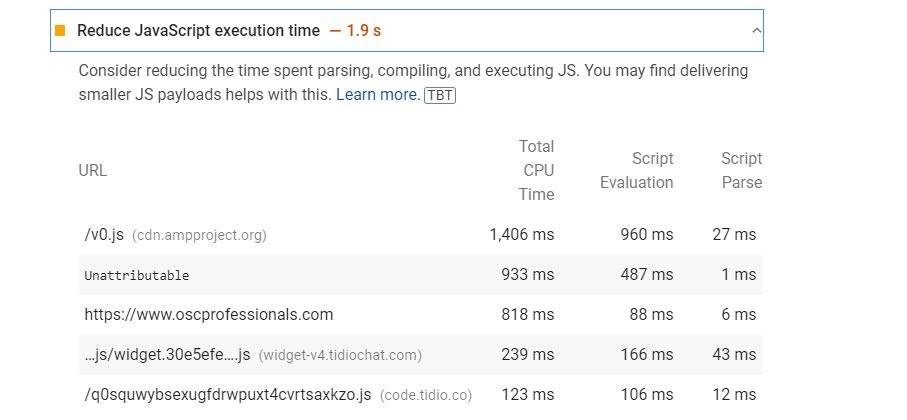
Task: Click the 960 ms script evaluation value
Action: click(x=647, y=235)
